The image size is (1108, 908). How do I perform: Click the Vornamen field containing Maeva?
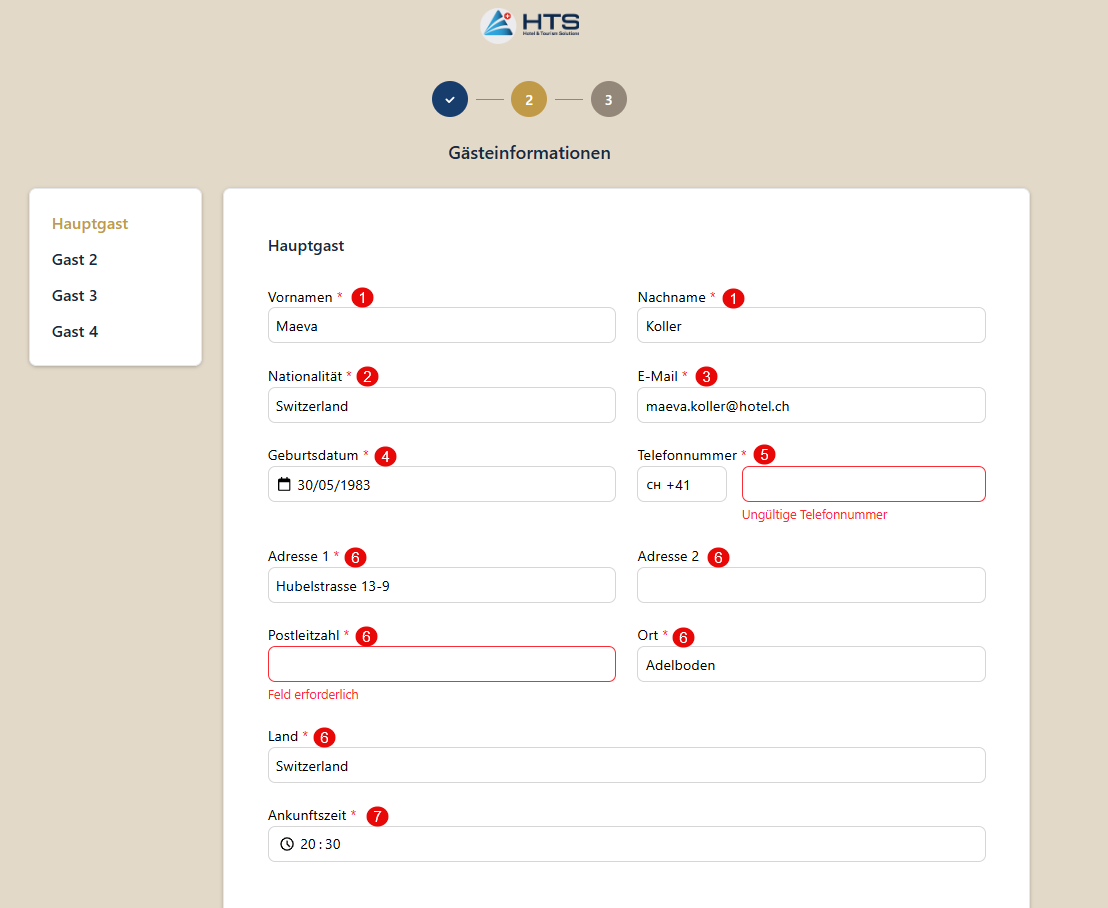coord(441,326)
